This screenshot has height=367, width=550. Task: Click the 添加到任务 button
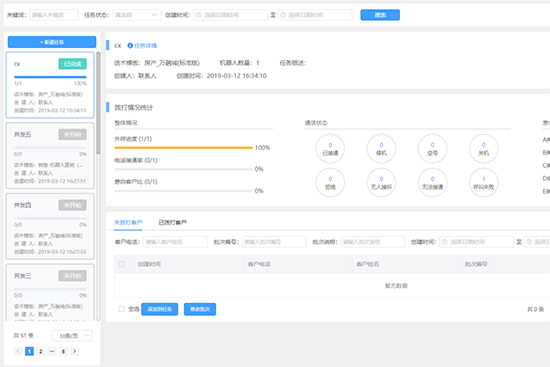coord(160,309)
